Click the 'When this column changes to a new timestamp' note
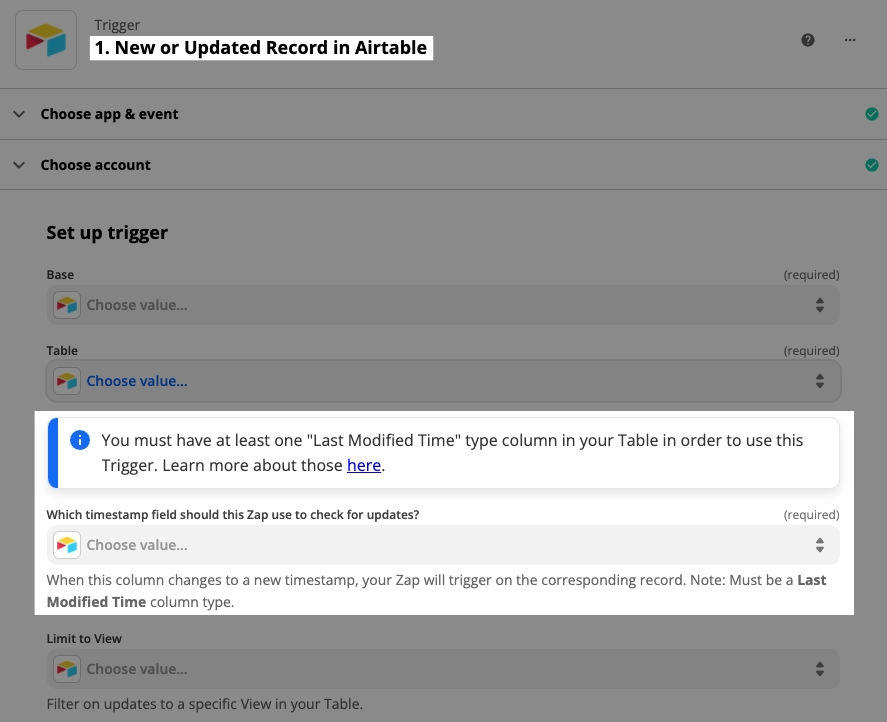887x722 pixels. tap(436, 591)
